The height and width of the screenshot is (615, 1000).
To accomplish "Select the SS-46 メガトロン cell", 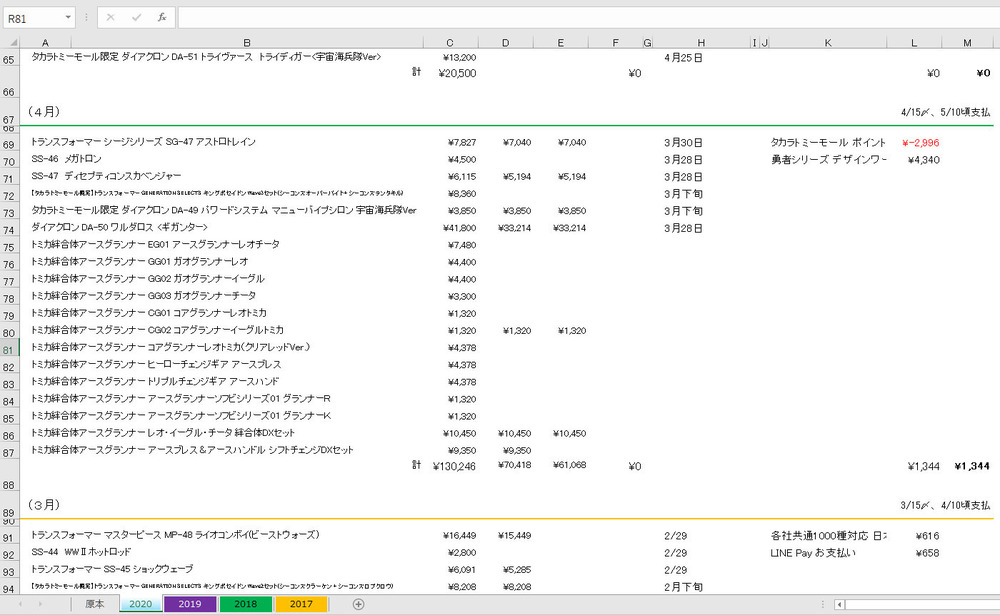I will (x=66, y=159).
